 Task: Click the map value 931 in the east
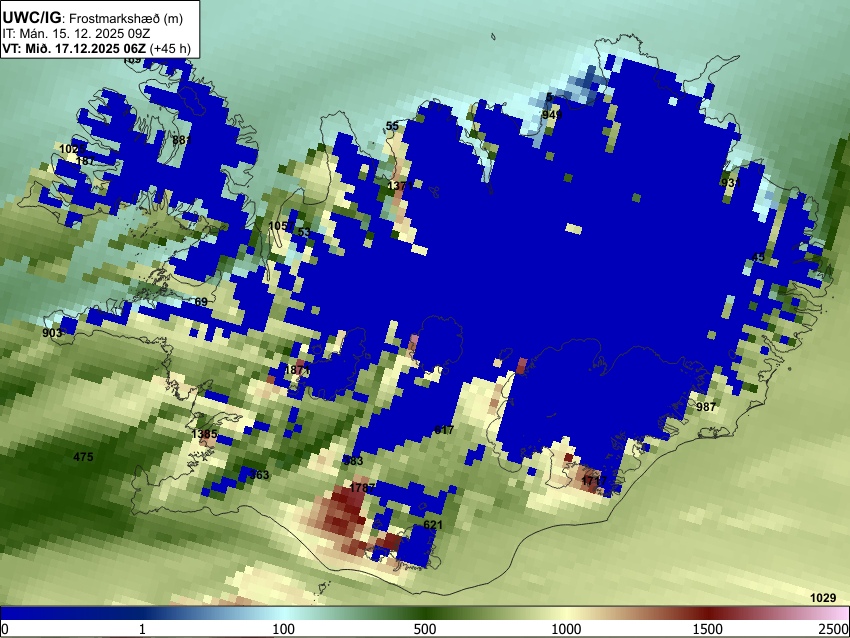coord(731,183)
